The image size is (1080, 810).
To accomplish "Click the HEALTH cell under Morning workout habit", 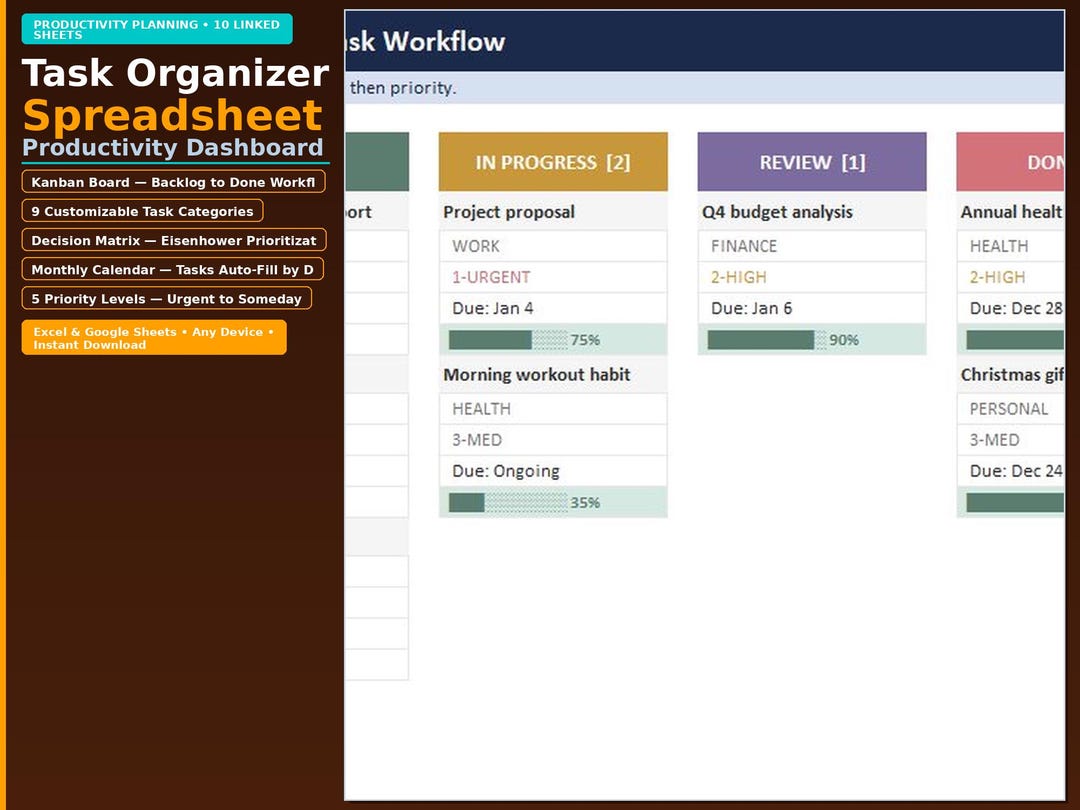I will pyautogui.click(x=553, y=408).
